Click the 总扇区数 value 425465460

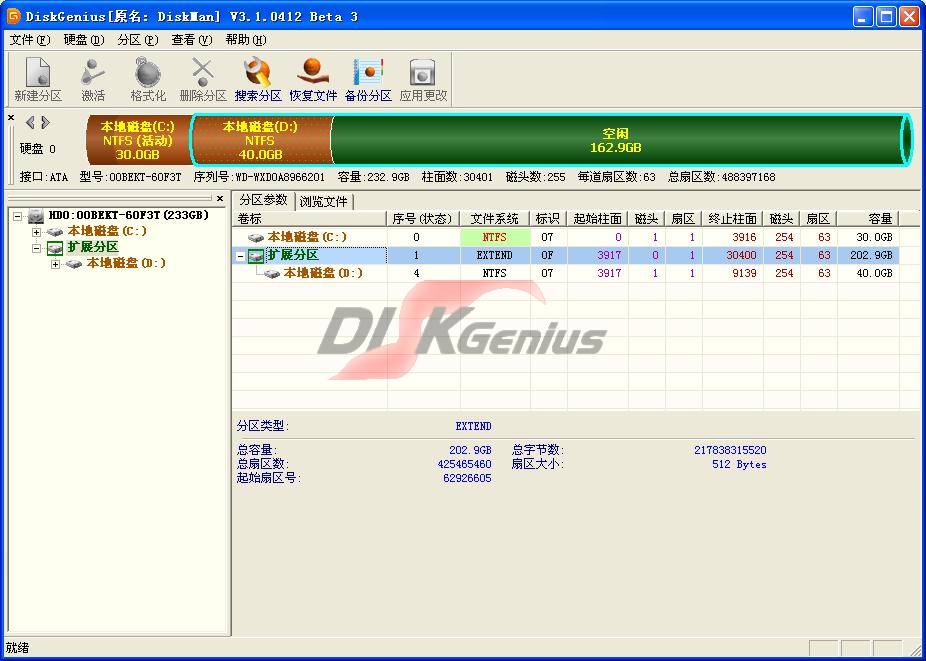click(464, 464)
